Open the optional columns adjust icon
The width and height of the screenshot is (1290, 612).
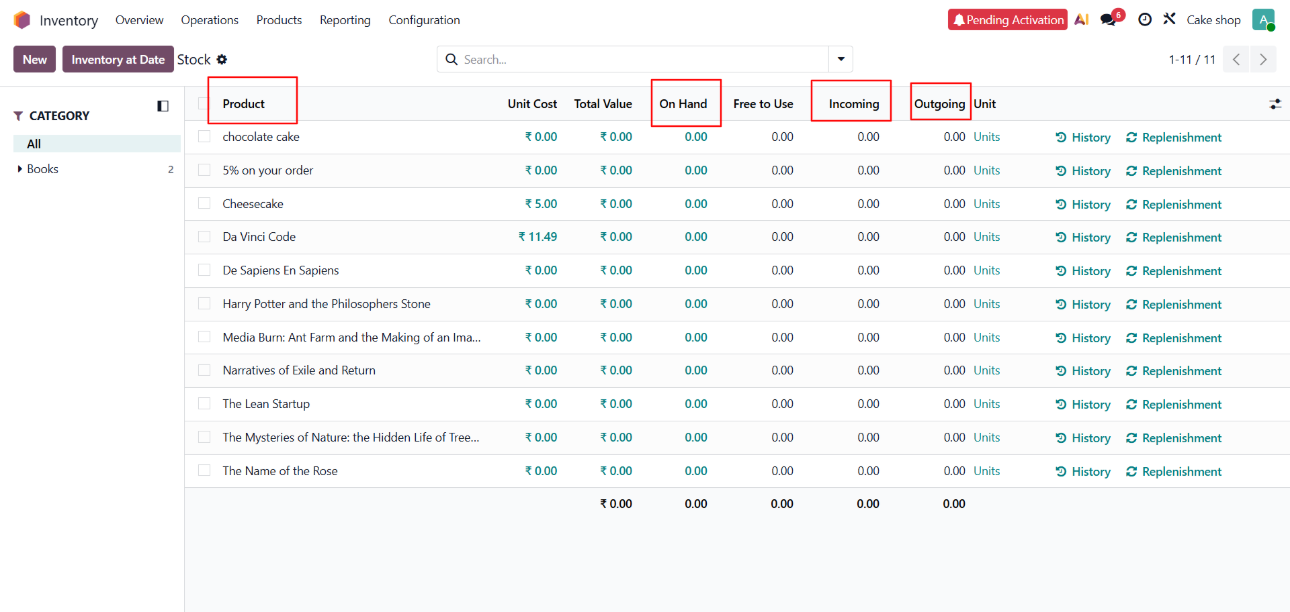click(x=1275, y=104)
